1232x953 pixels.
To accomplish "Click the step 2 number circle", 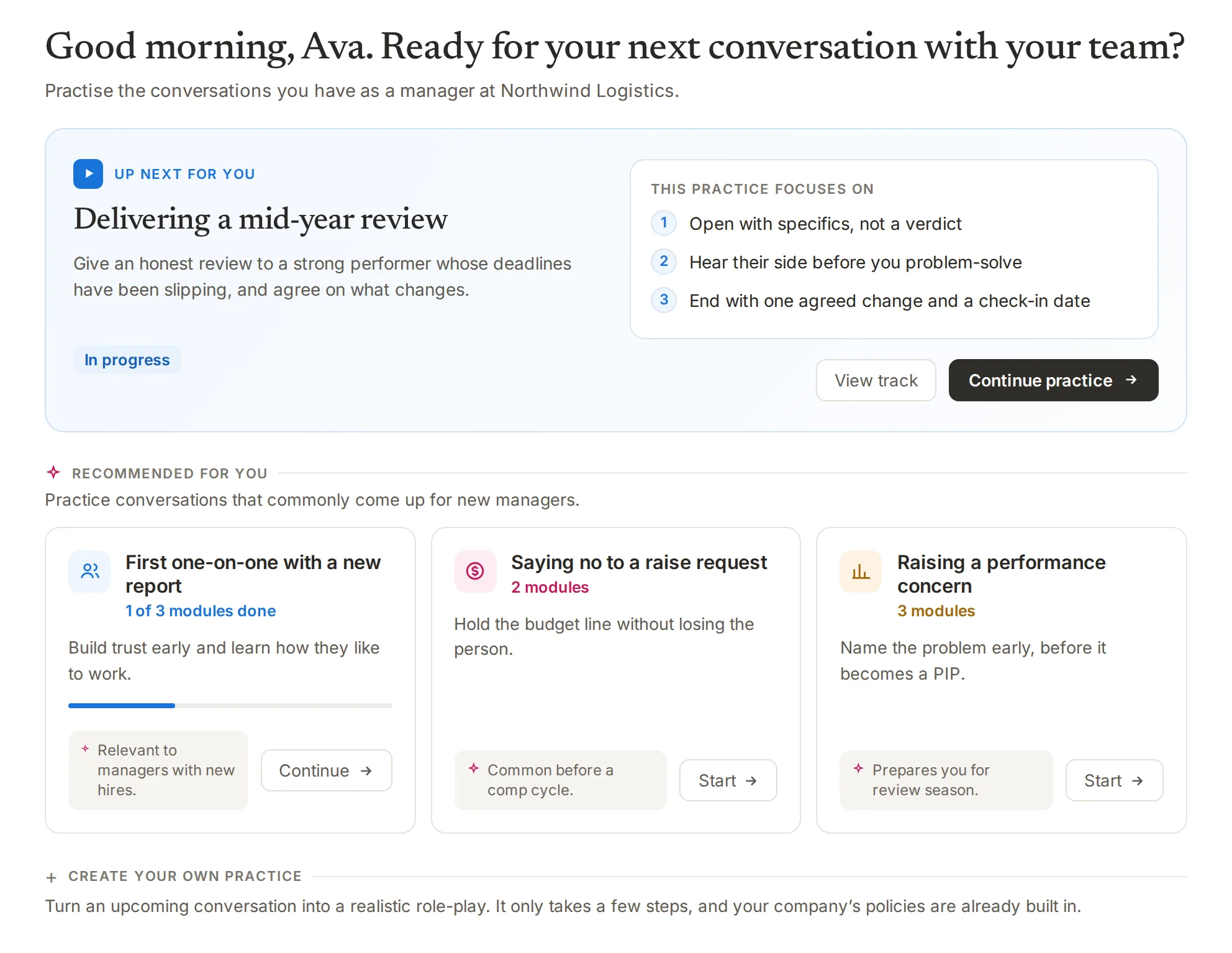I will pyautogui.click(x=664, y=262).
